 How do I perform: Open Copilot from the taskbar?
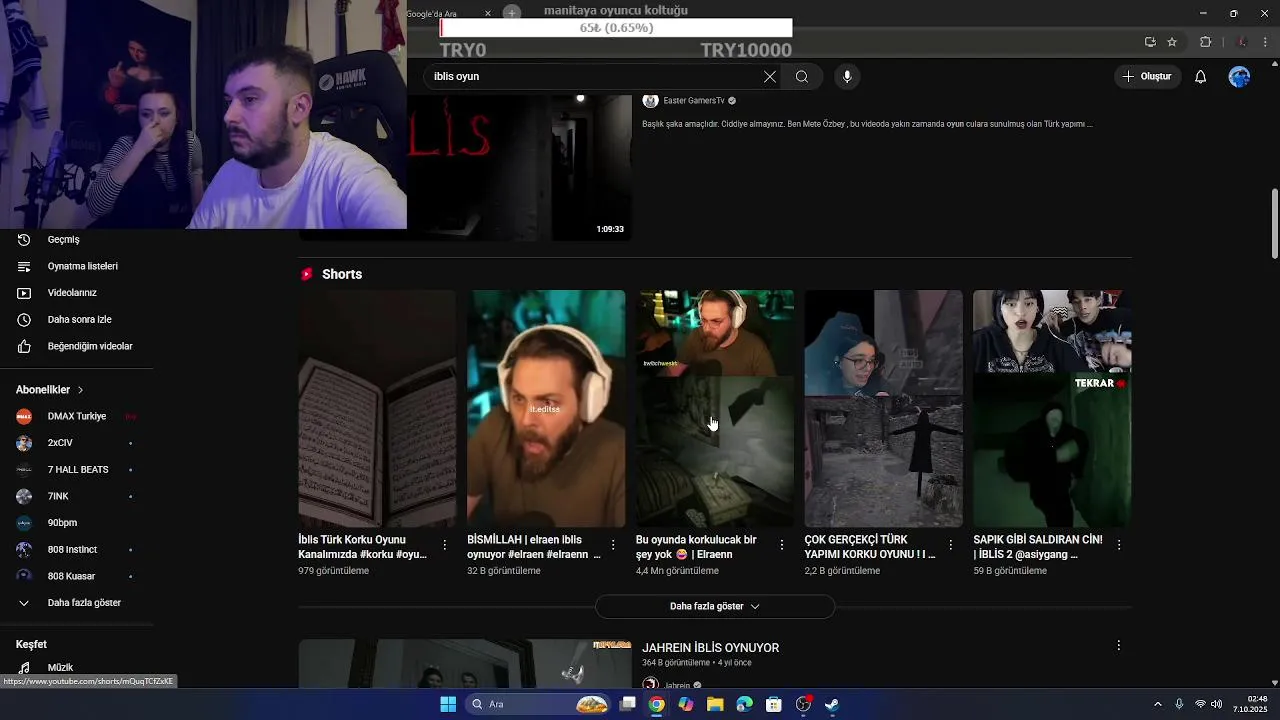pyautogui.click(x=685, y=704)
